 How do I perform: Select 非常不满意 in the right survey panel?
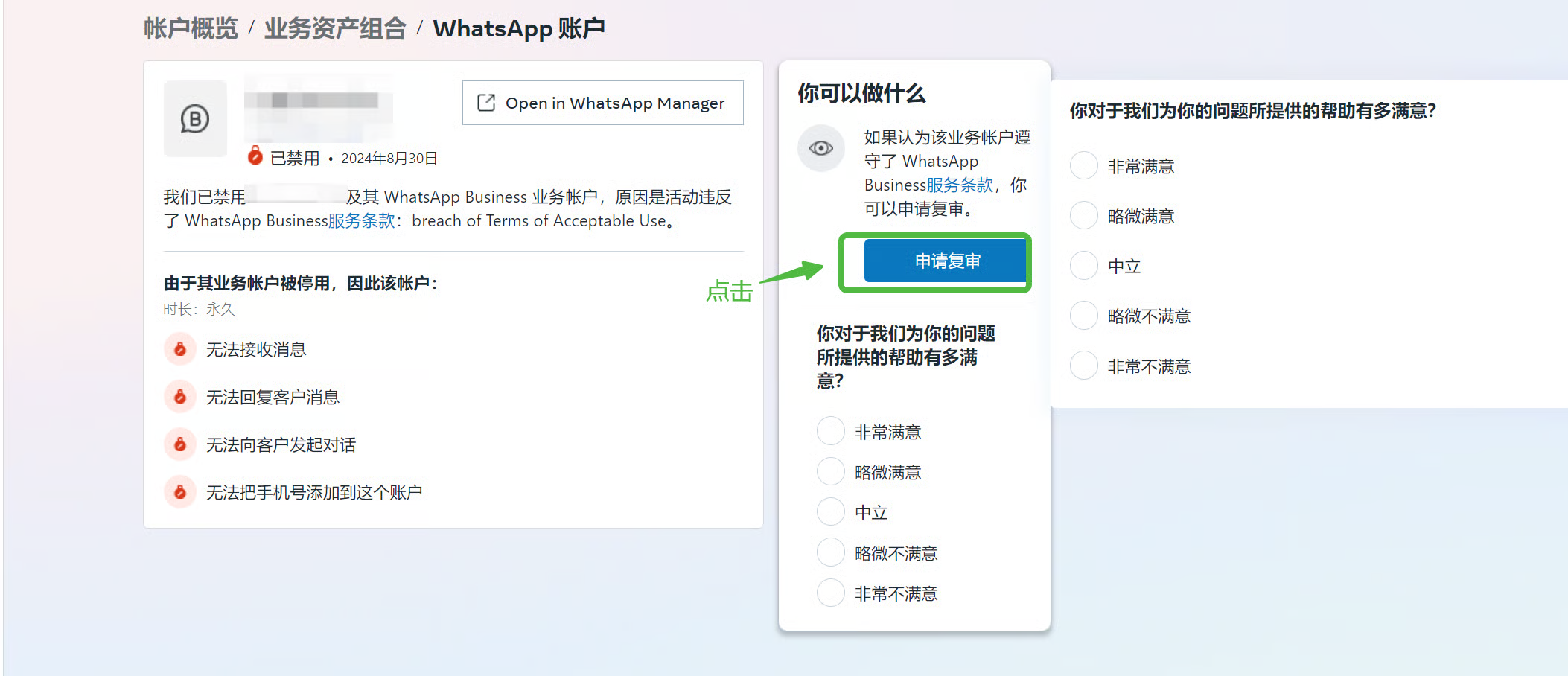(1083, 366)
